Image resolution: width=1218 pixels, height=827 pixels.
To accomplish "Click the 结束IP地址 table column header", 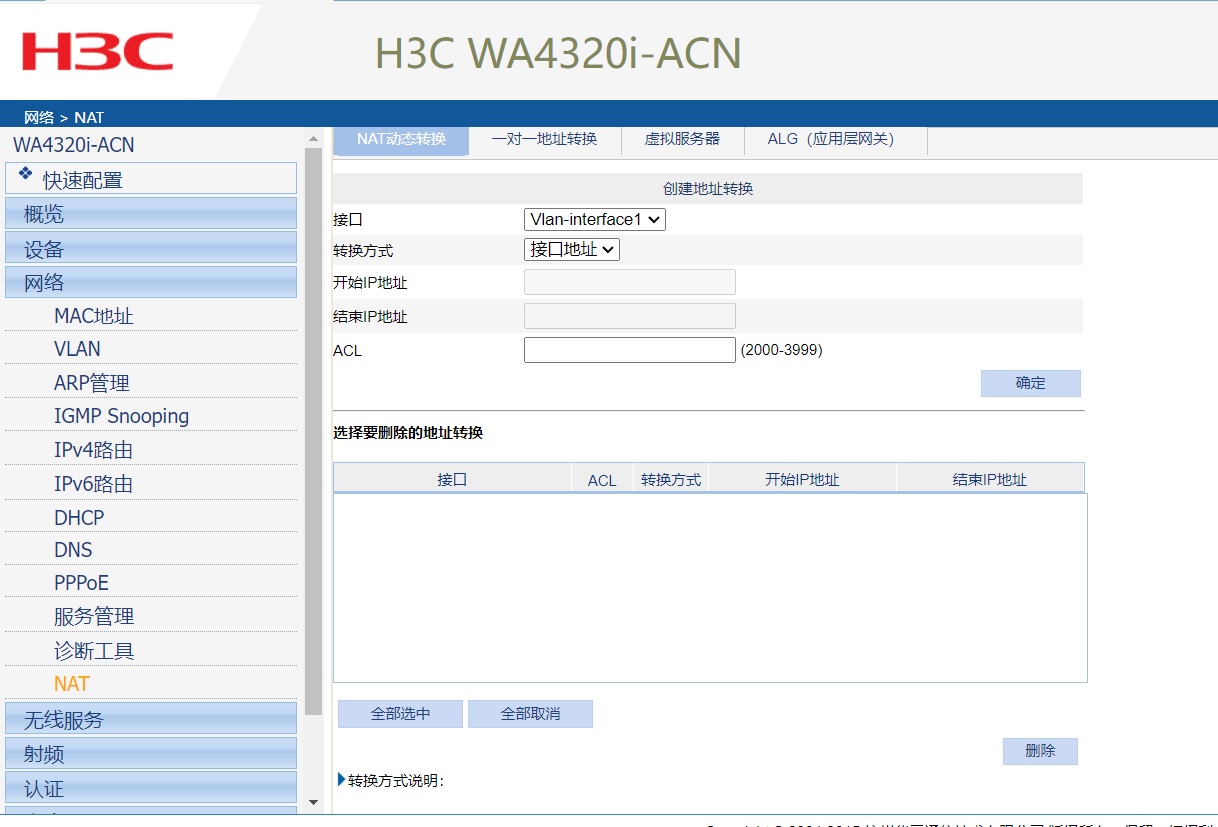I will tap(990, 479).
